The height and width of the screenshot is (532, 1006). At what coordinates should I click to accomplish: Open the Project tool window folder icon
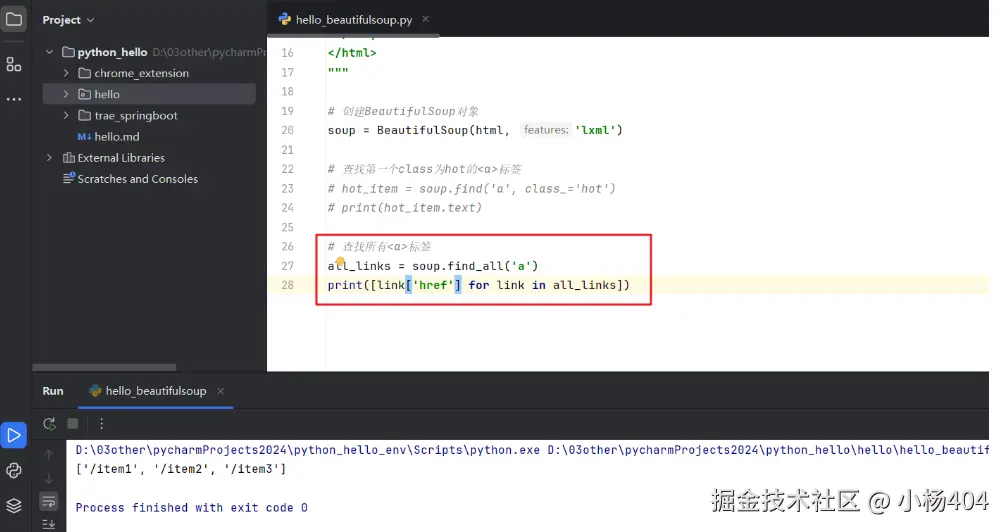coord(13,19)
